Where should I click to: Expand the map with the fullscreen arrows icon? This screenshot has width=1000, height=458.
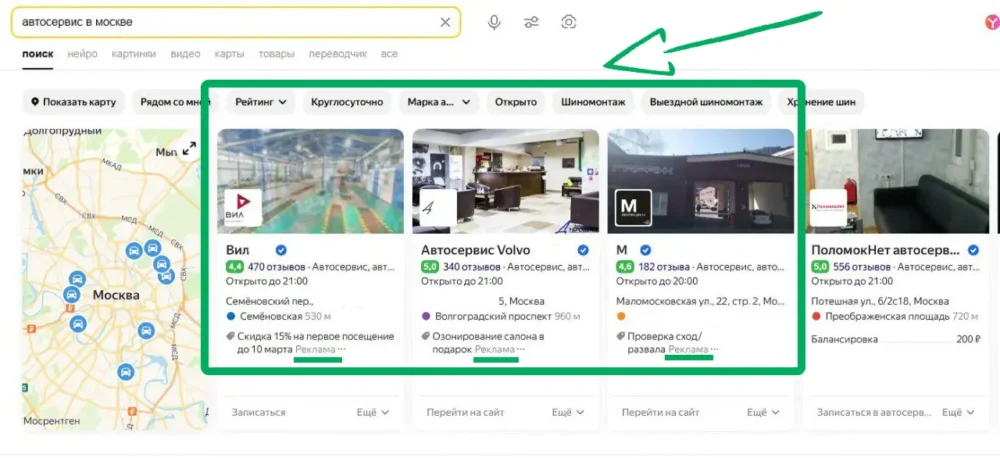pyautogui.click(x=189, y=149)
